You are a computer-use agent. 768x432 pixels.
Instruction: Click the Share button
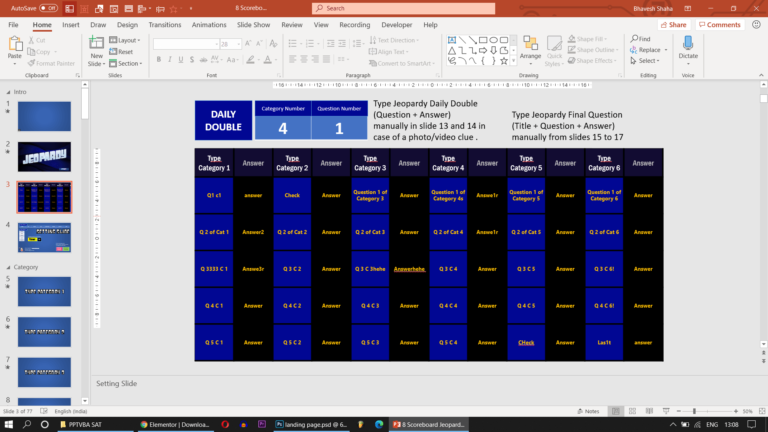point(673,24)
